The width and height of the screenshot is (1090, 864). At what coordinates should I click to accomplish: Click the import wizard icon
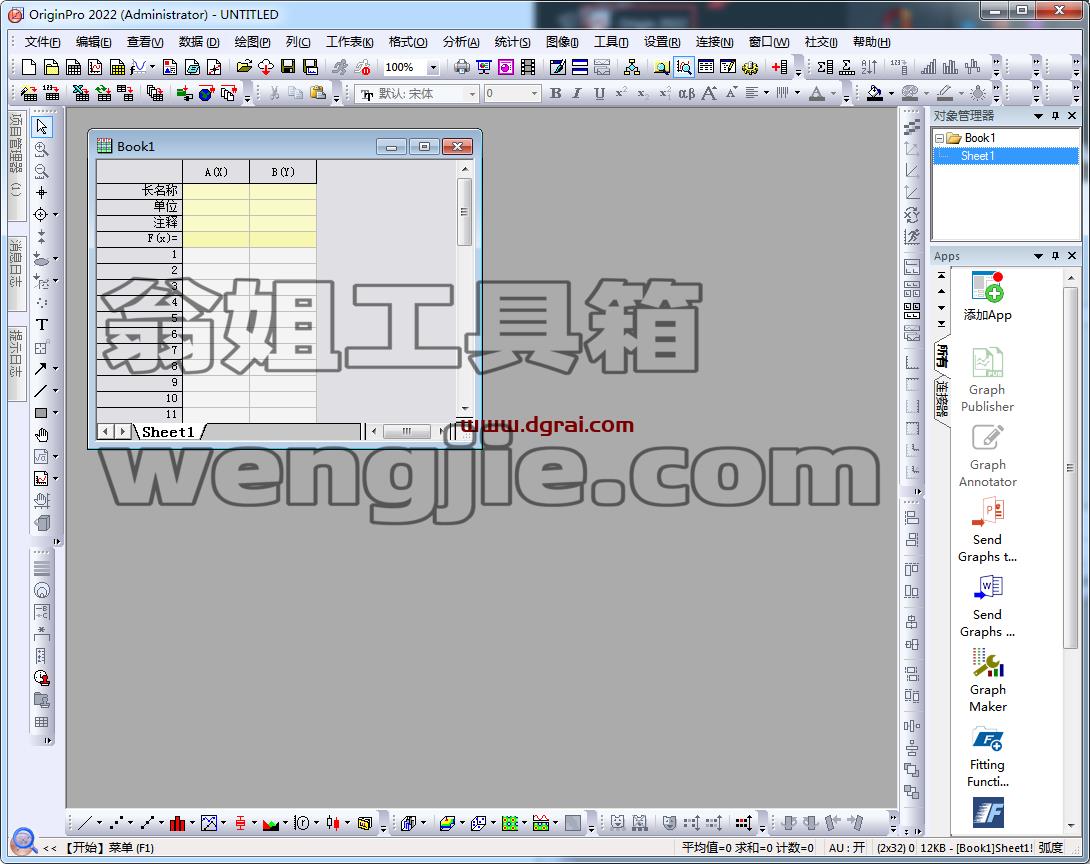[x=29, y=93]
